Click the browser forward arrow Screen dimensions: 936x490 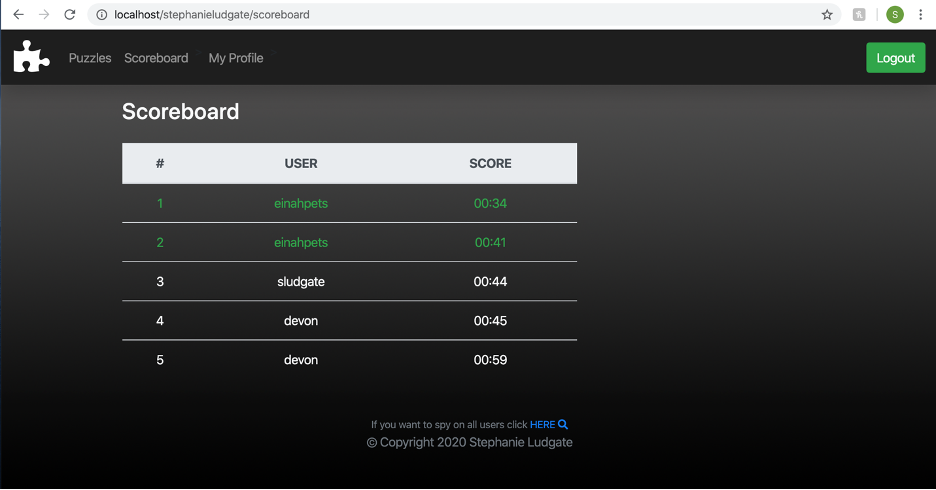pyautogui.click(x=44, y=14)
